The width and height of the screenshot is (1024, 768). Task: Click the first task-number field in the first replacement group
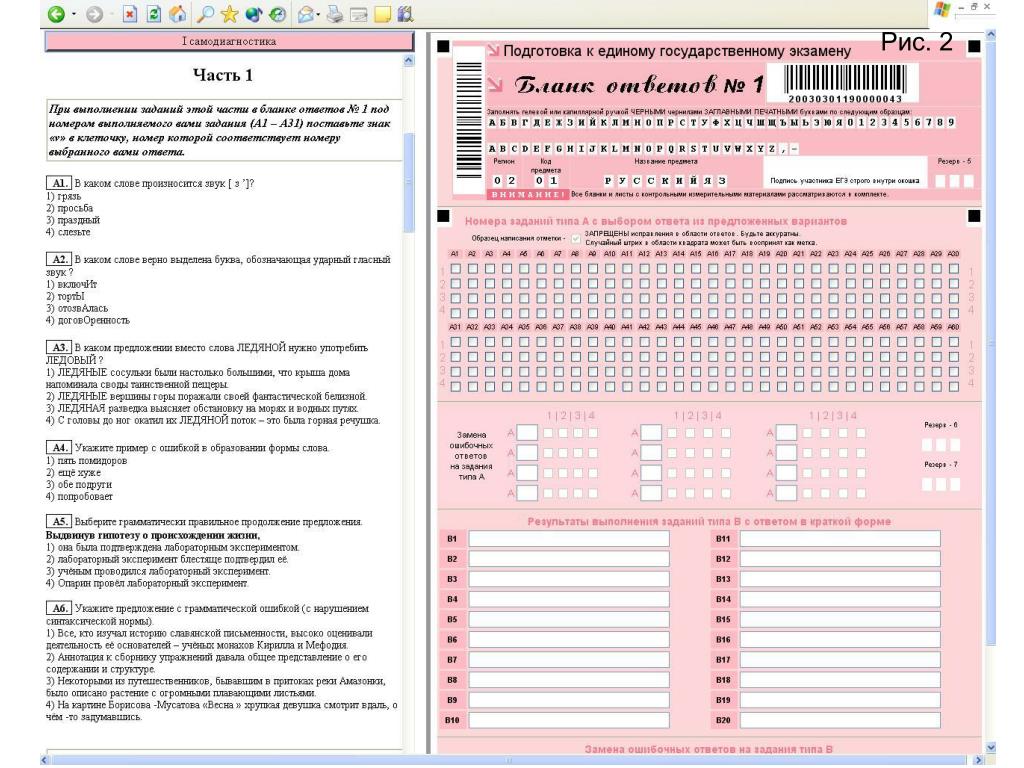(527, 433)
